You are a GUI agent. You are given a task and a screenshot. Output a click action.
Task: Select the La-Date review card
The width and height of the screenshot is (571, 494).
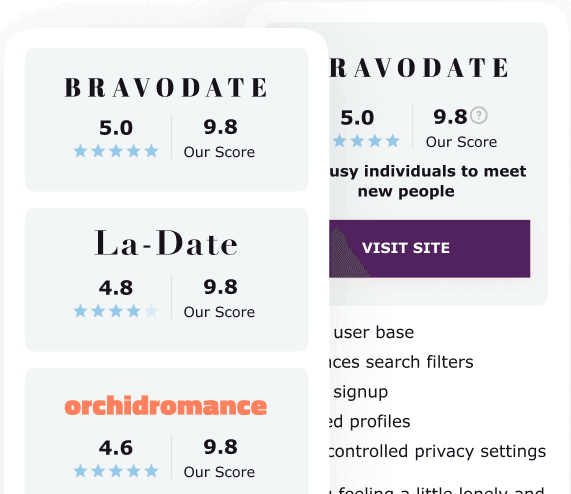pos(167,280)
